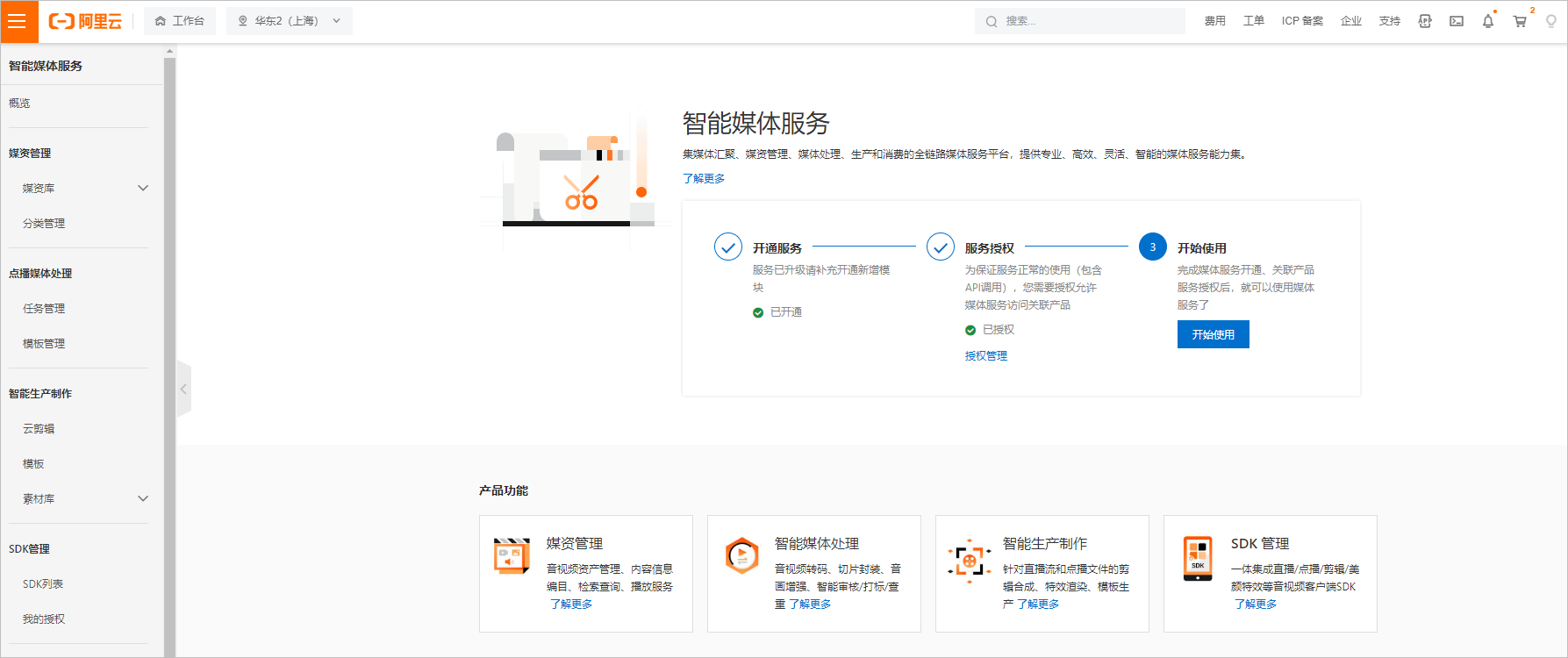Open 我的授权 in the sidebar

44,619
